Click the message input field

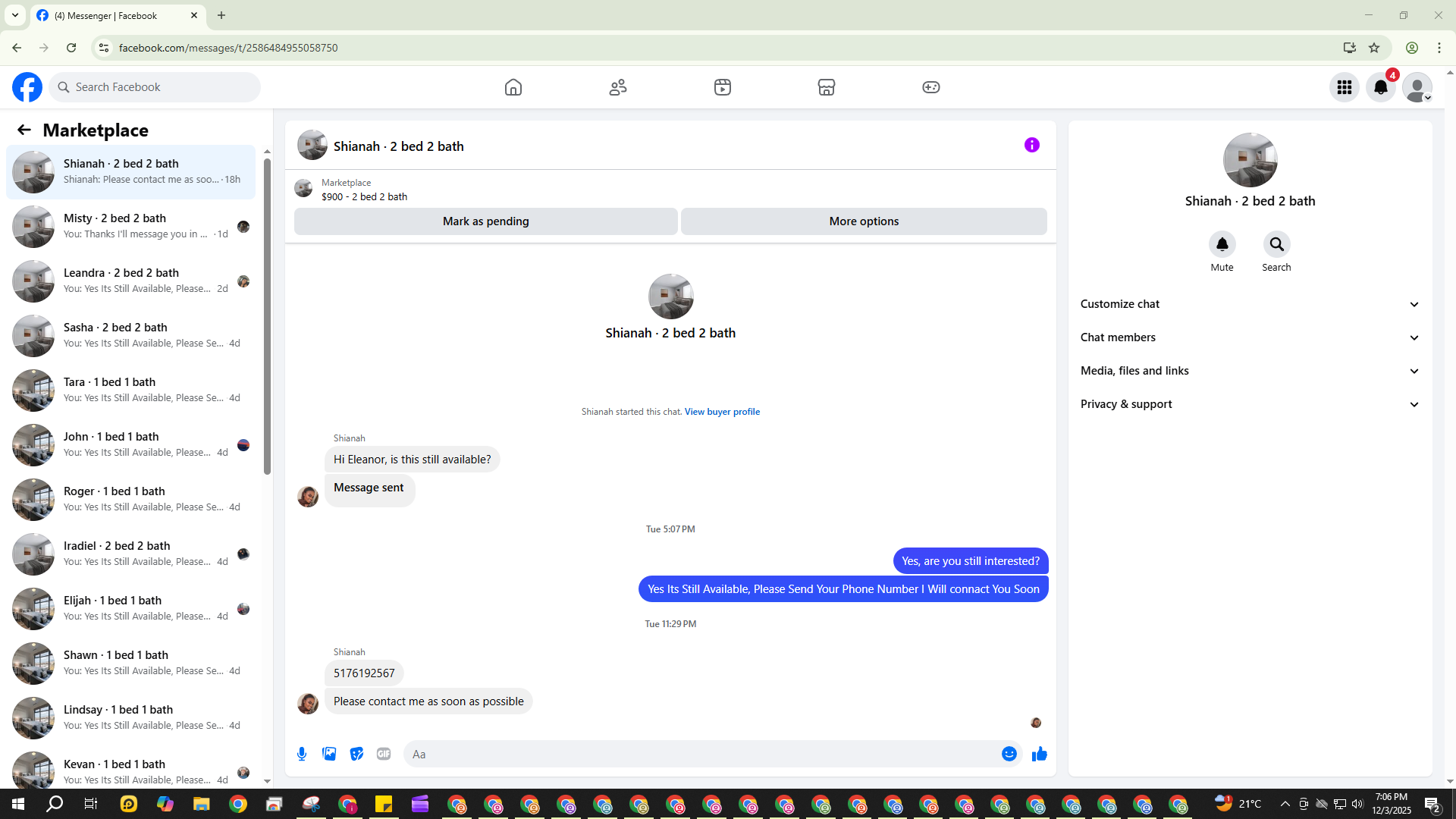(701, 754)
